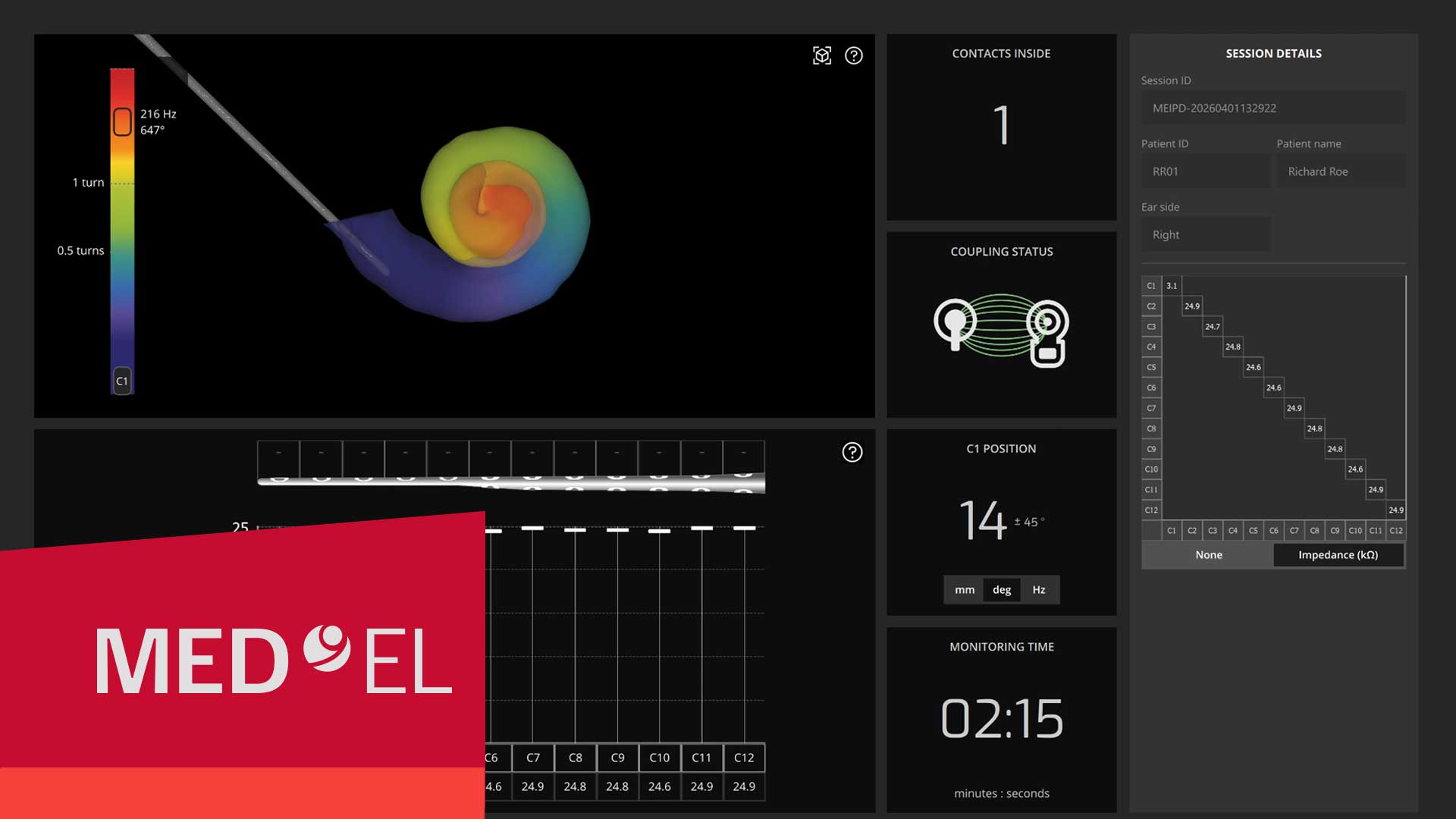Open help for the electrode impedance chart
This screenshot has width=1456, height=819.
click(852, 453)
